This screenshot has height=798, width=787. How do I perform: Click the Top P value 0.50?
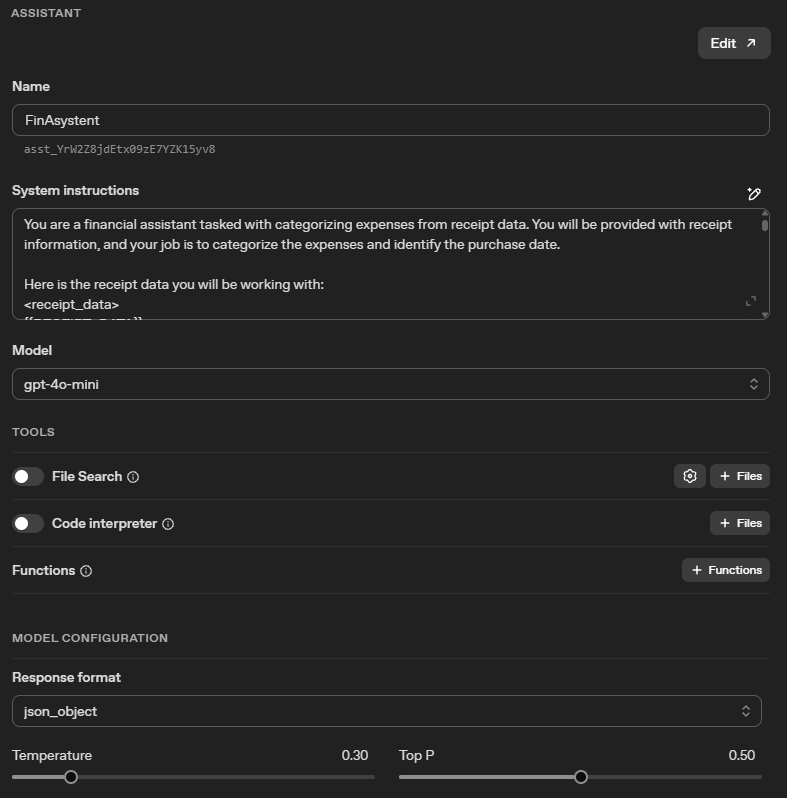(742, 755)
